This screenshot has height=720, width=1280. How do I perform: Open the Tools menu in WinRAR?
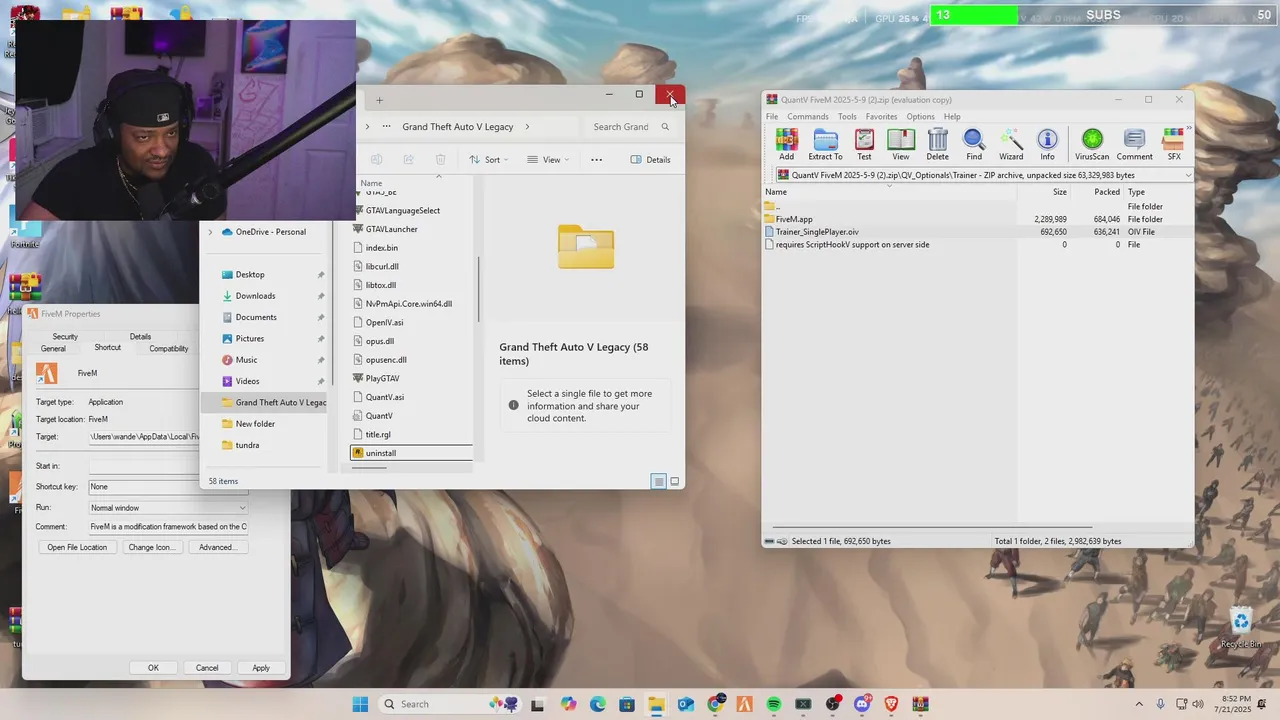point(847,117)
